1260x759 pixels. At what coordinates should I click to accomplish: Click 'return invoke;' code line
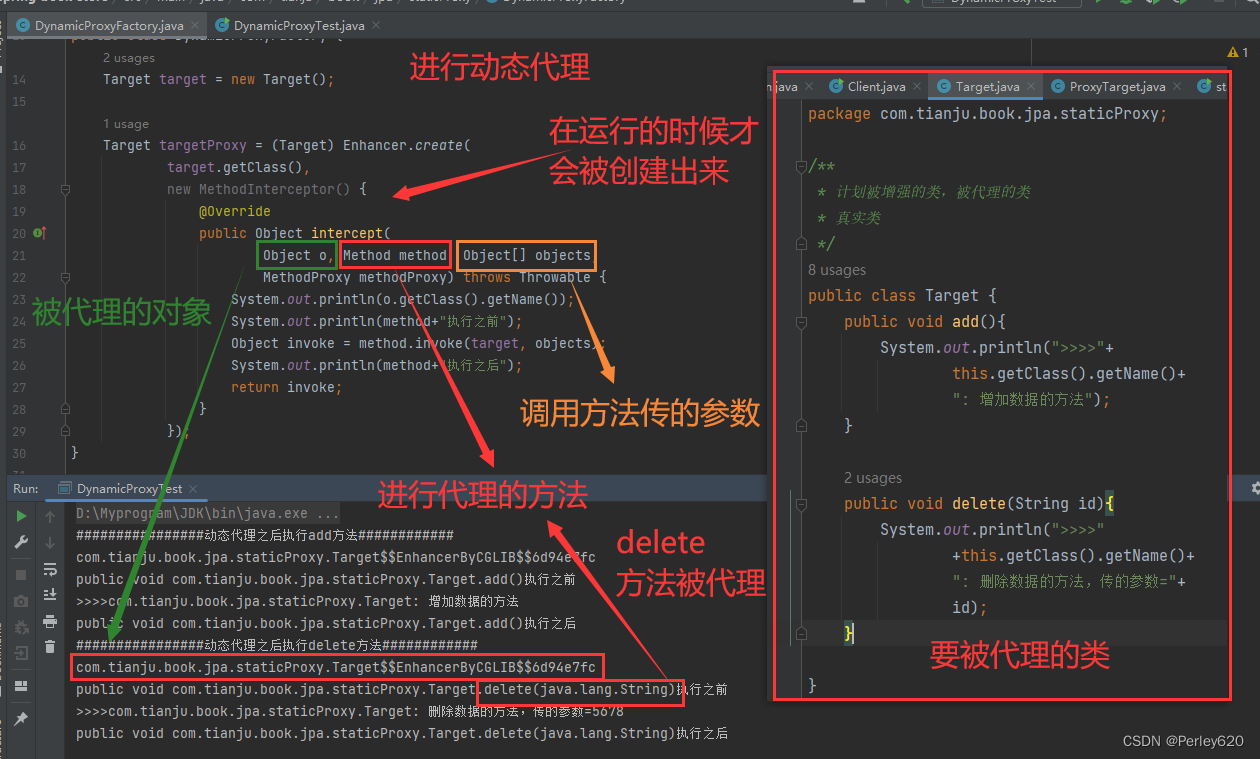[x=286, y=387]
